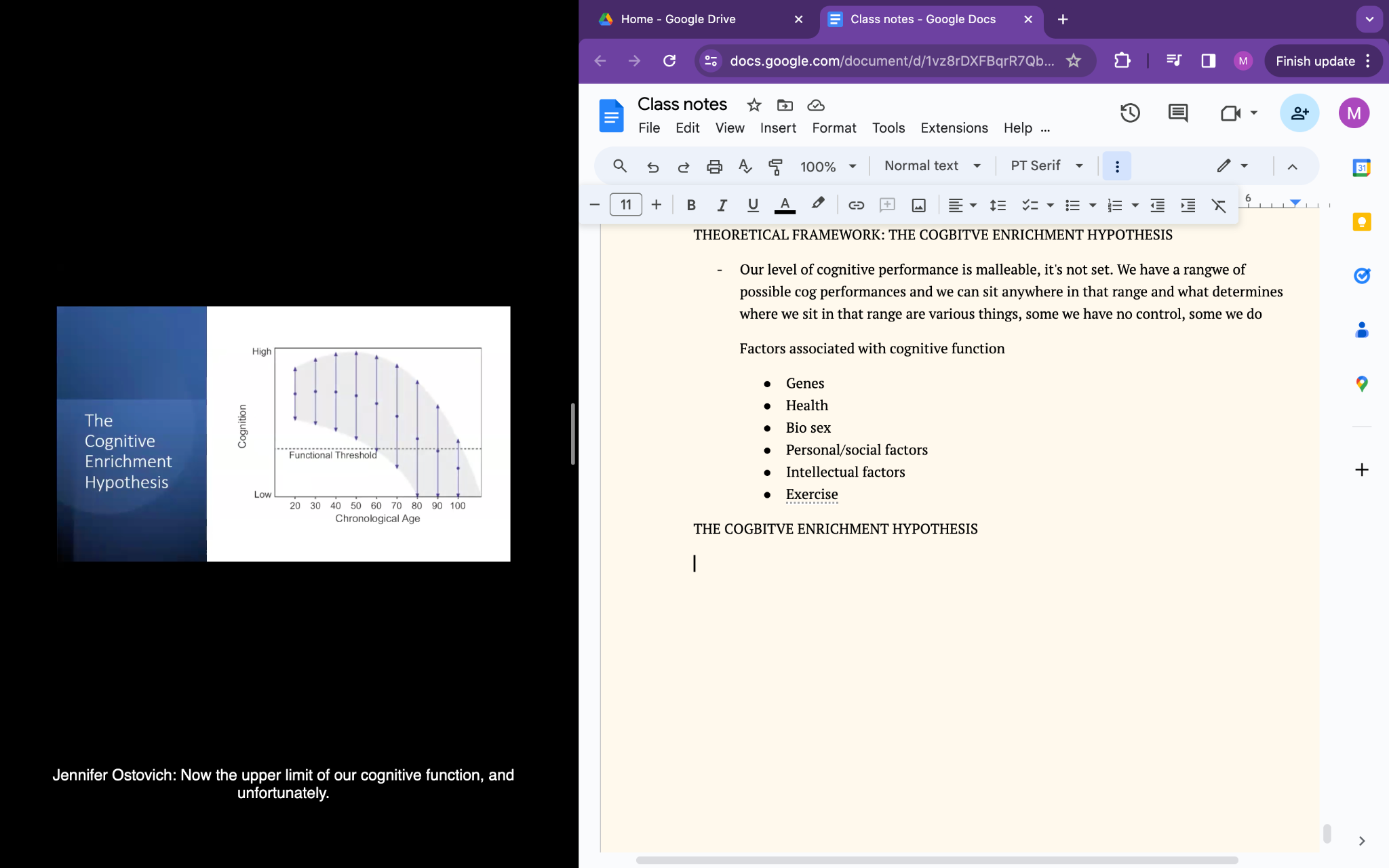Click the highlight color pen icon
The image size is (1389, 868).
click(x=818, y=203)
